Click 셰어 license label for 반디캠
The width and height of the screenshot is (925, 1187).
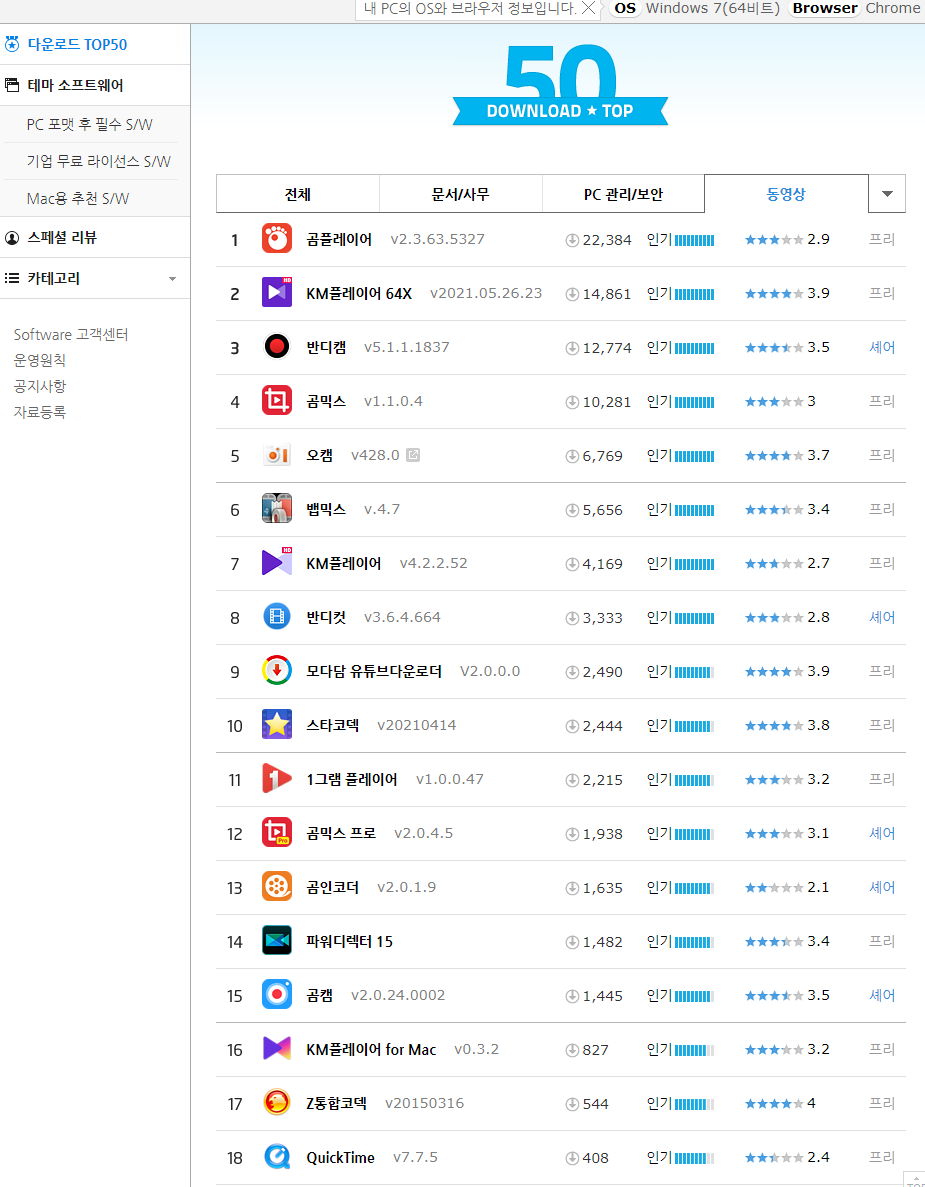pos(882,347)
